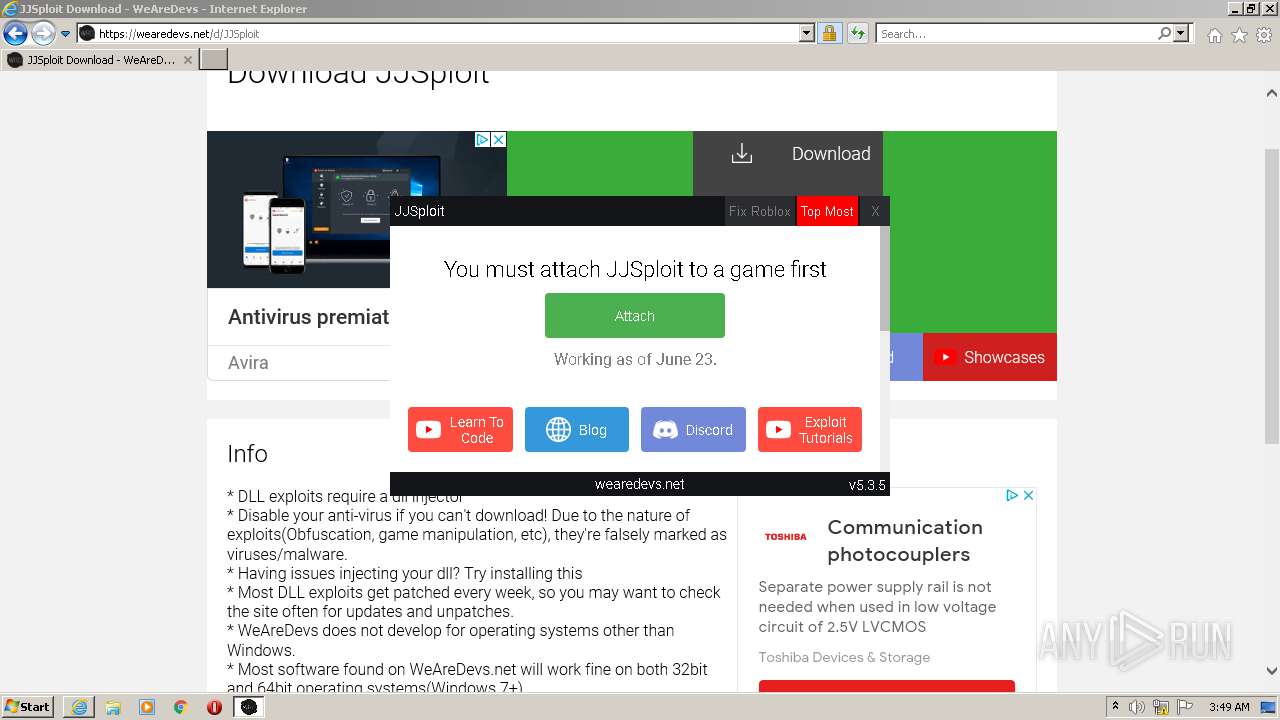1280x720 pixels.
Task: Click the green Attach button
Action: point(635,316)
